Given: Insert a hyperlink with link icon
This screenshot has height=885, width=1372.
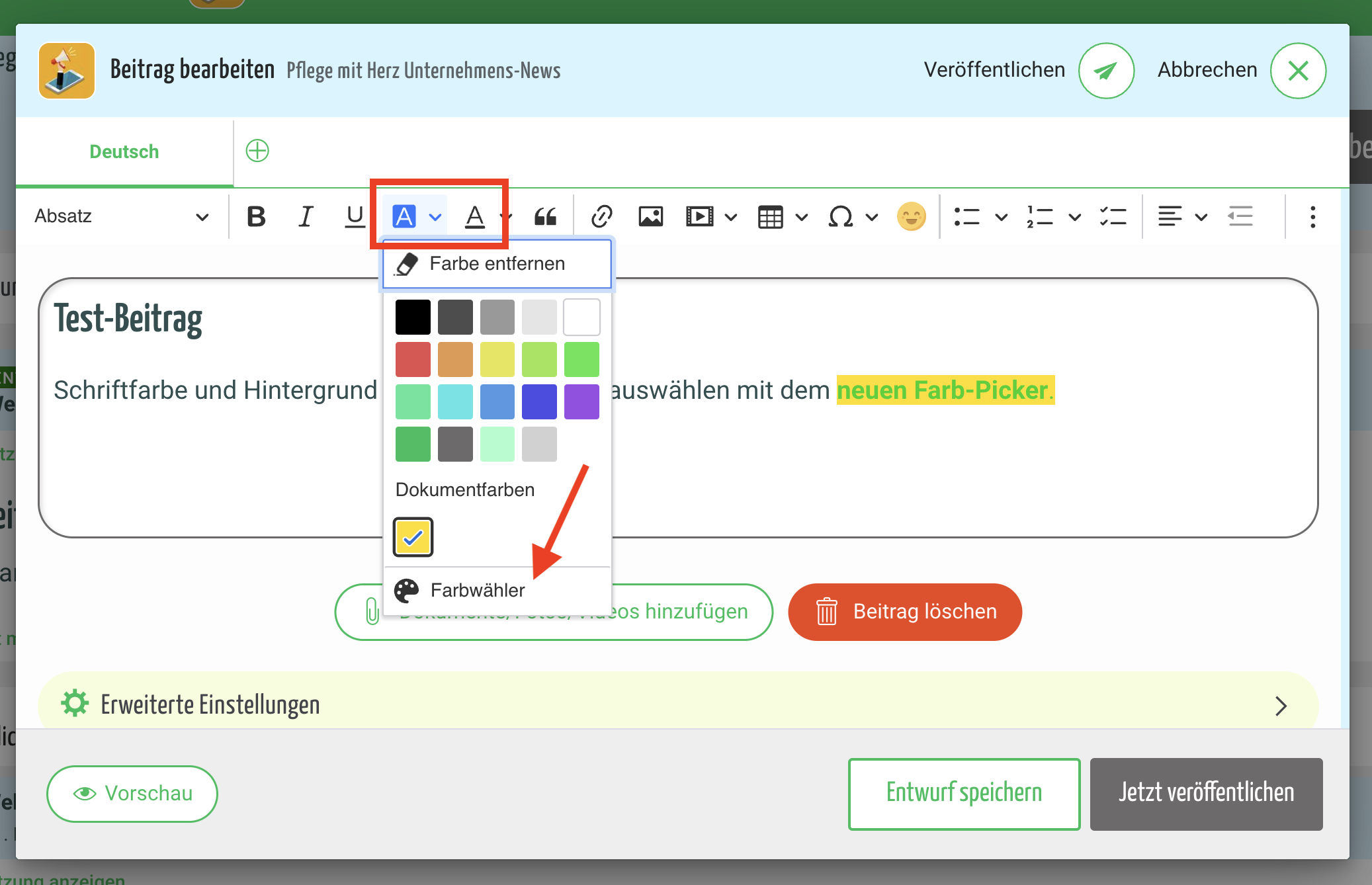Looking at the screenshot, I should pyautogui.click(x=601, y=216).
